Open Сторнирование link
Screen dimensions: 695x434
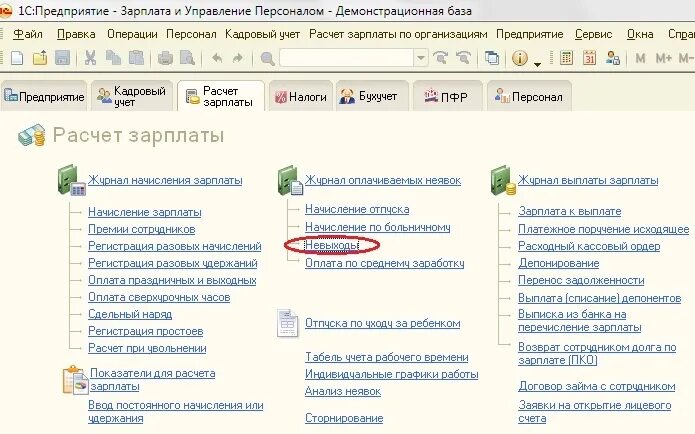(344, 418)
